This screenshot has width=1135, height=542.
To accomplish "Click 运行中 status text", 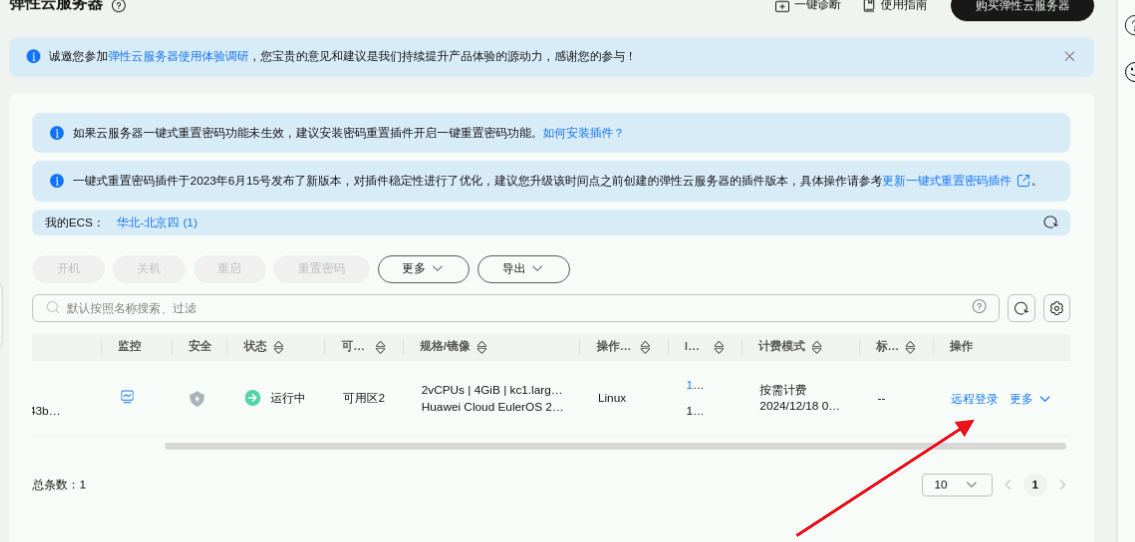I will tap(288, 398).
